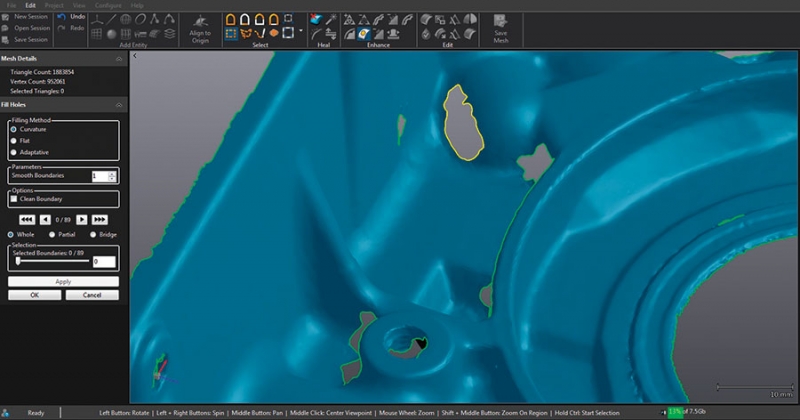Open the Project menu
This screenshot has height=420, width=800.
[x=54, y=5]
